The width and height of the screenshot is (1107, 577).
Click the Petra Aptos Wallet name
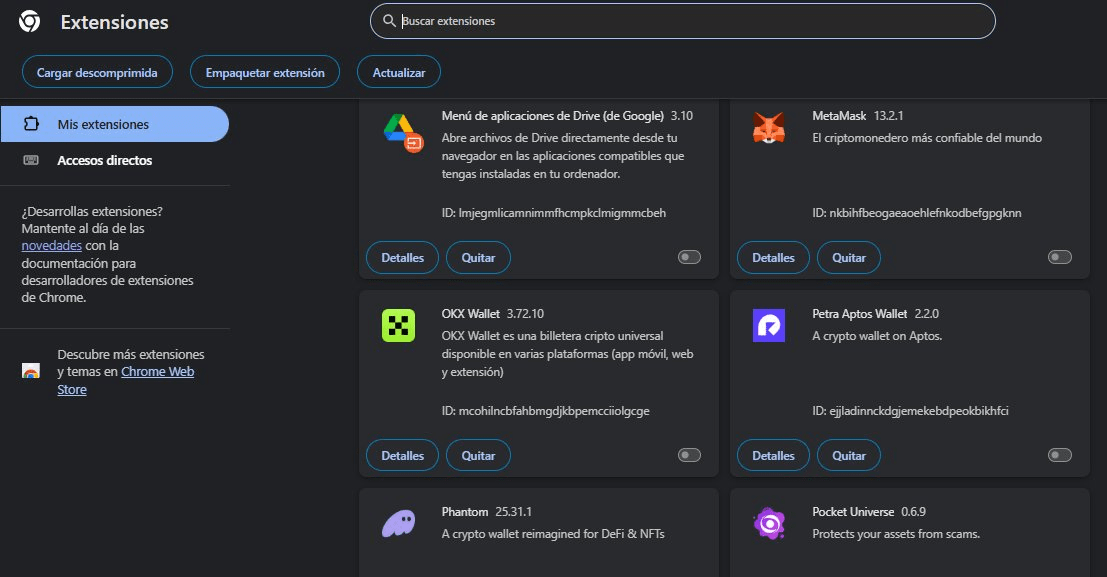click(859, 314)
